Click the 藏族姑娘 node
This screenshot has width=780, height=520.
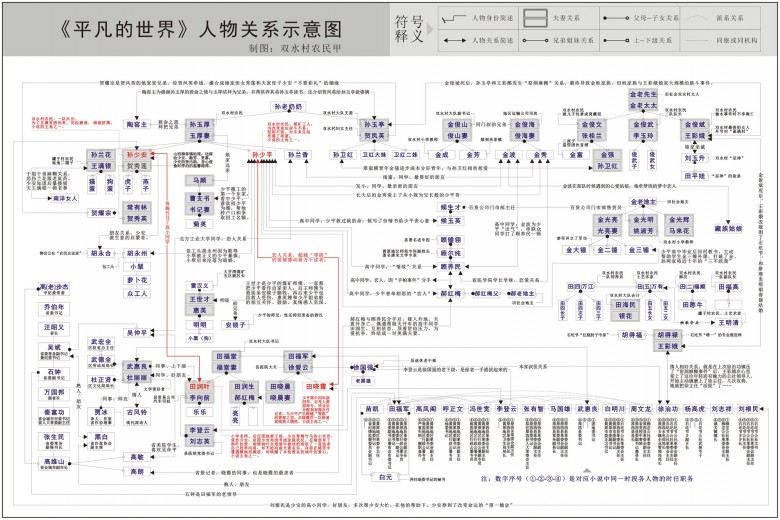728,228
